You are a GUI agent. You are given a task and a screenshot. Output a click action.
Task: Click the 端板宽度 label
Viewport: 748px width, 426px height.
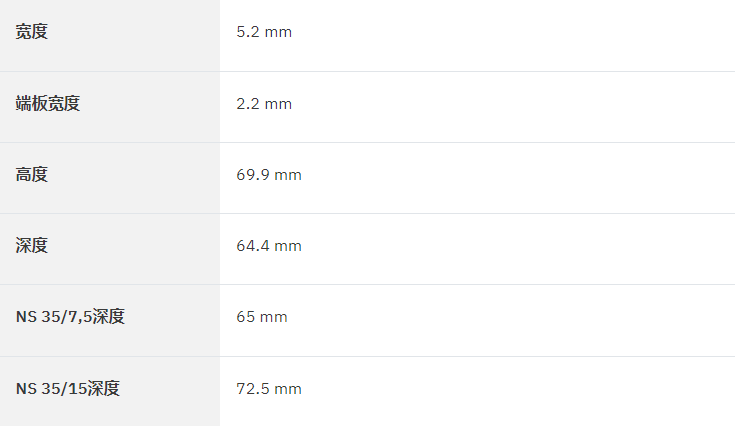click(x=48, y=104)
